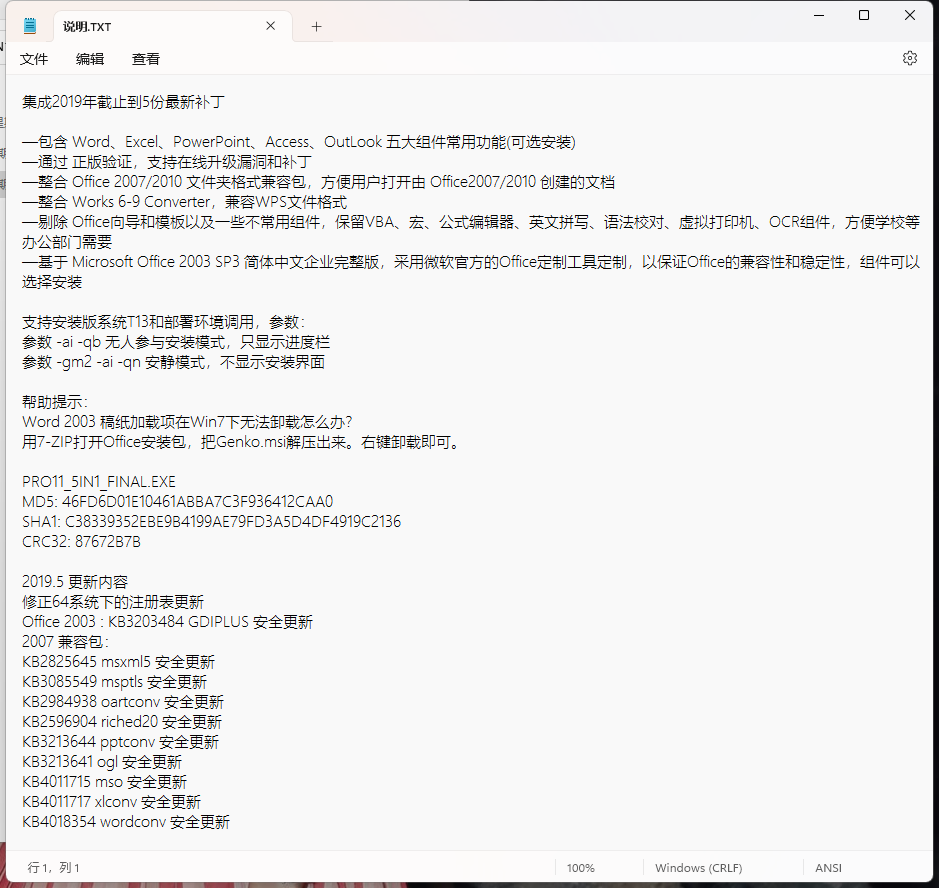Open Notepad settings via the gear icon
The width and height of the screenshot is (939, 888).
(x=909, y=58)
